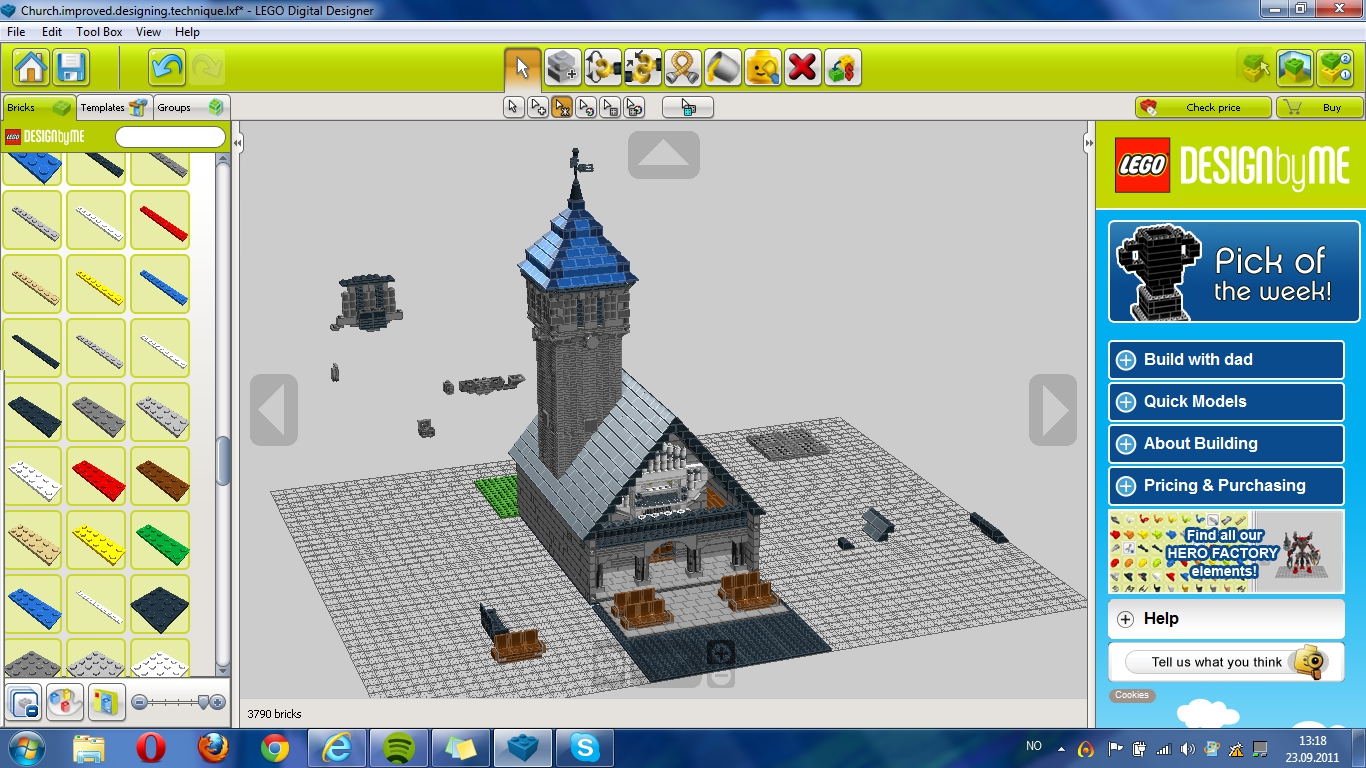Undo the last action
Image resolution: width=1366 pixels, height=768 pixels.
click(x=167, y=68)
